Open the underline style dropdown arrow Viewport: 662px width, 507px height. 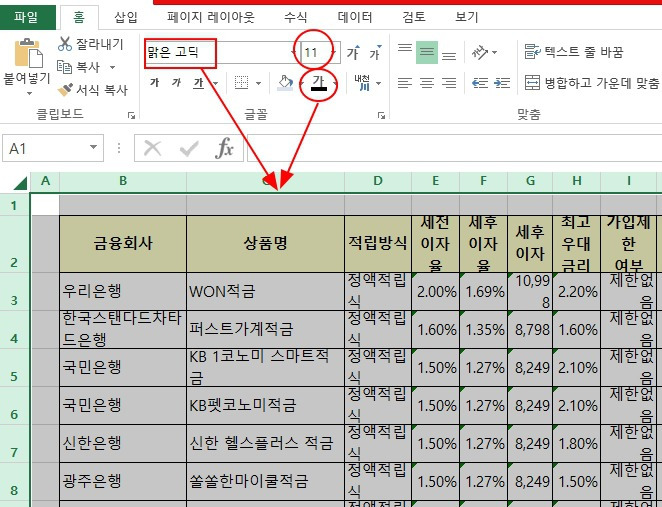click(215, 83)
